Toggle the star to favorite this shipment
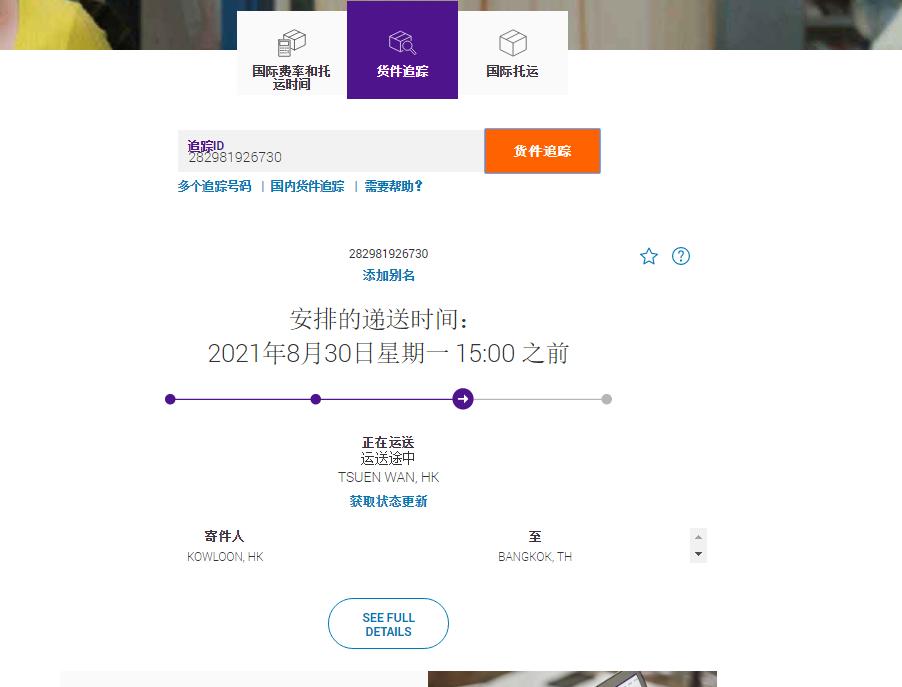The height and width of the screenshot is (687, 902). point(649,256)
